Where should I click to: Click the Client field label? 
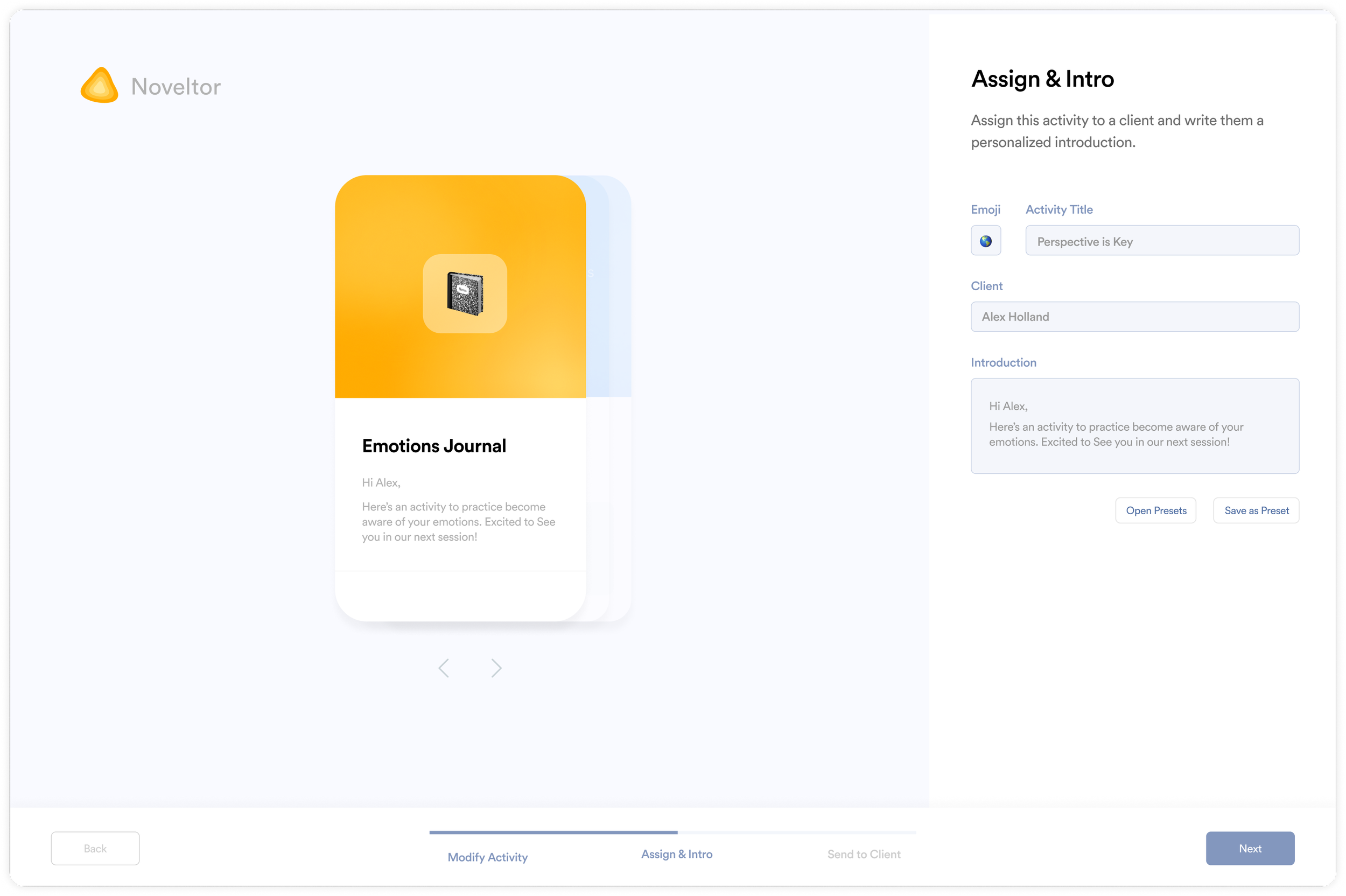[987, 286]
